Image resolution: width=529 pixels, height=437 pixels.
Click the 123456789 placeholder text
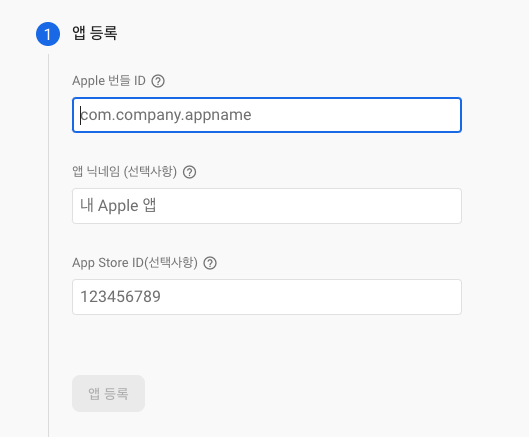(120, 297)
